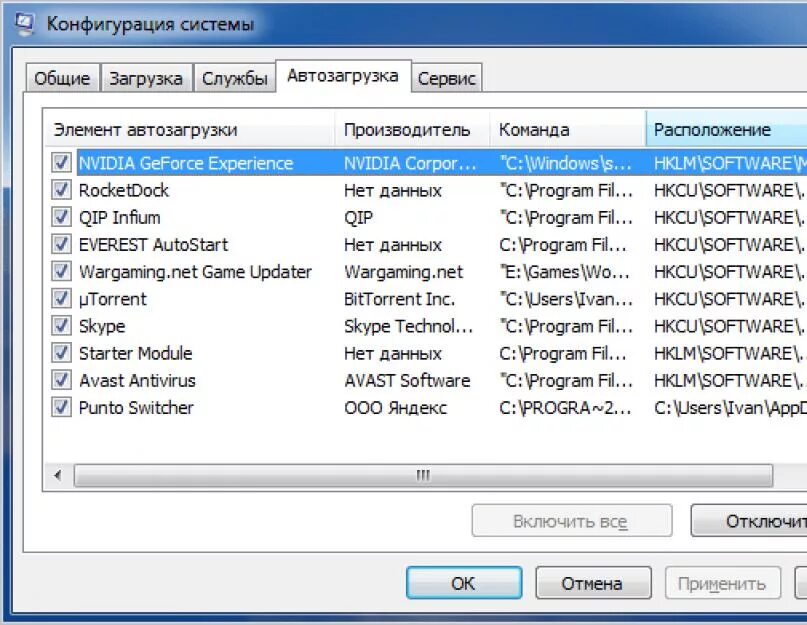Image resolution: width=807 pixels, height=625 pixels.
Task: Select the Punto Switcher entry name
Action: (136, 408)
